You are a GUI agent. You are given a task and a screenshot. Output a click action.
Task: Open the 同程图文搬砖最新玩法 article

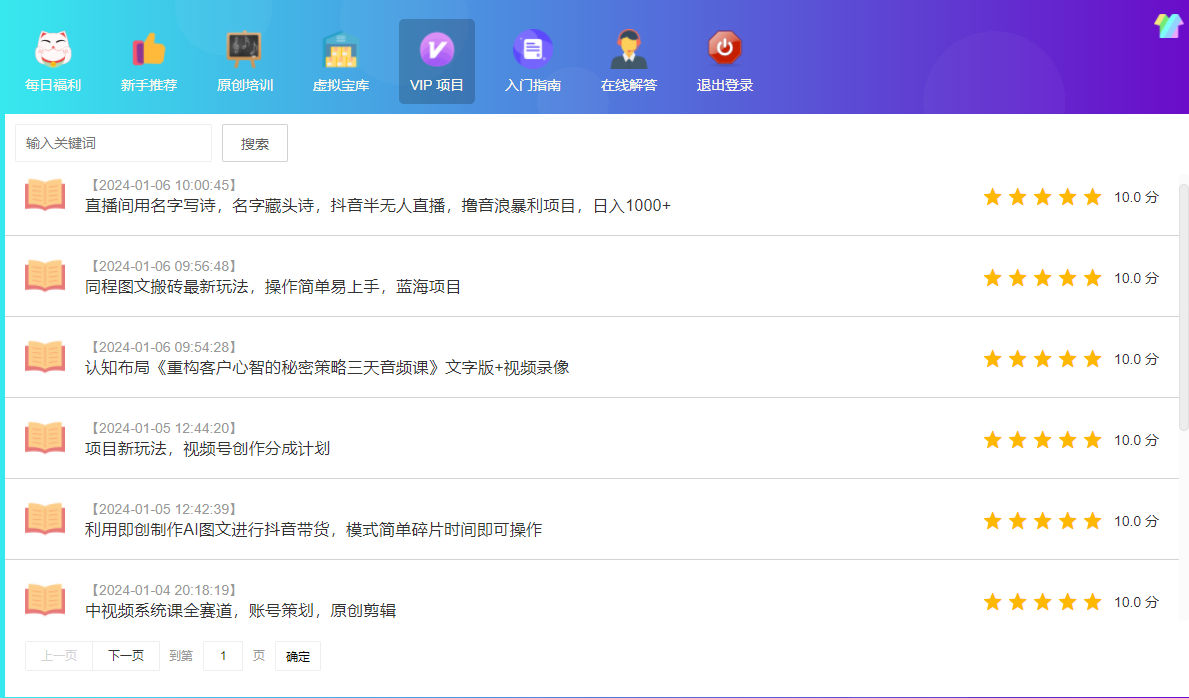273,287
